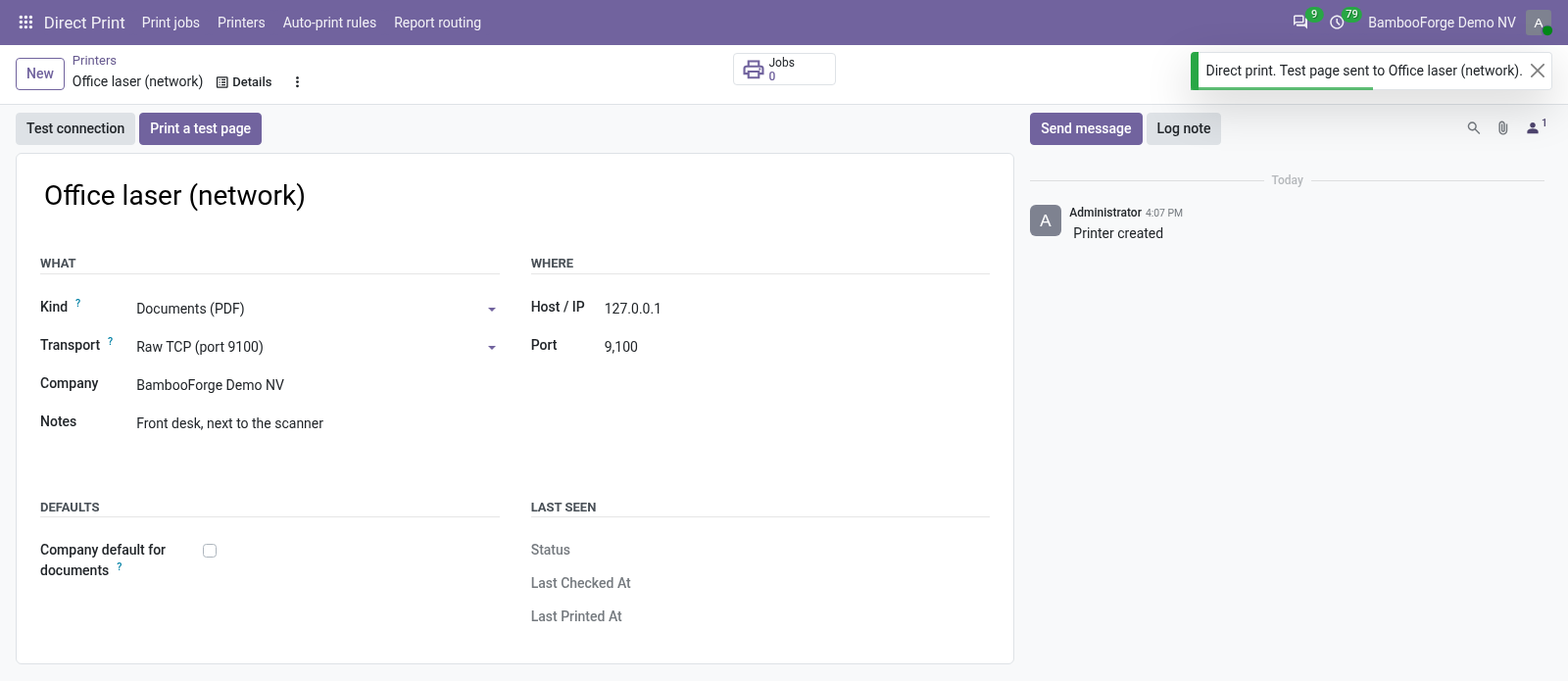Attach files using the paperclip icon
The height and width of the screenshot is (681, 1568).
1502,128
